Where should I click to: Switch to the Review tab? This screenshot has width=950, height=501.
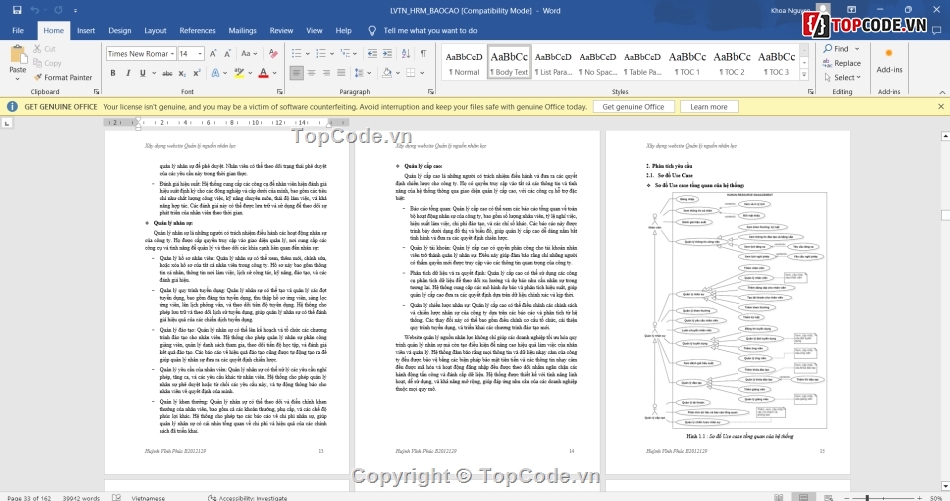[281, 30]
